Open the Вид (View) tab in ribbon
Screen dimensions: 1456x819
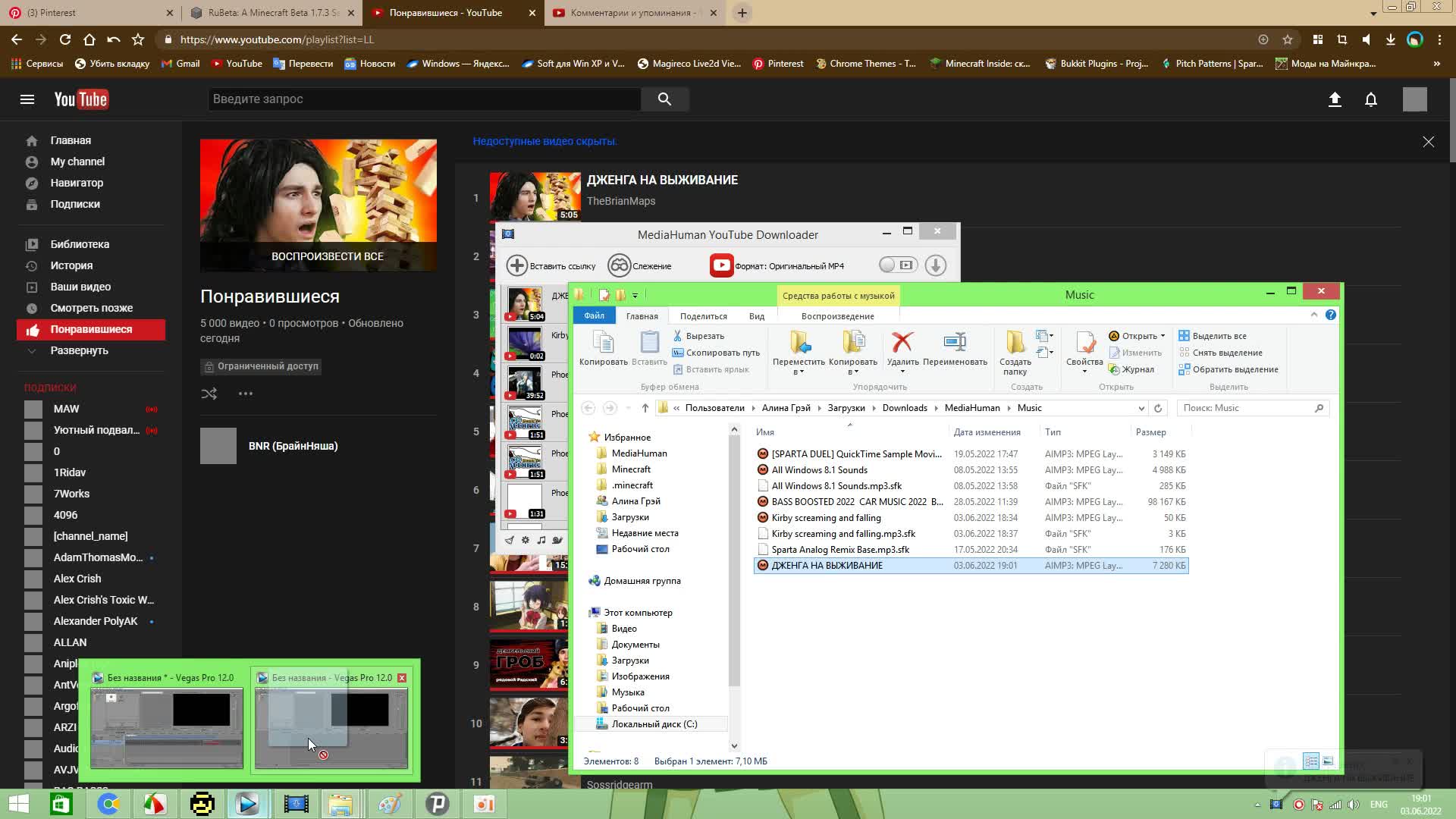coord(757,315)
